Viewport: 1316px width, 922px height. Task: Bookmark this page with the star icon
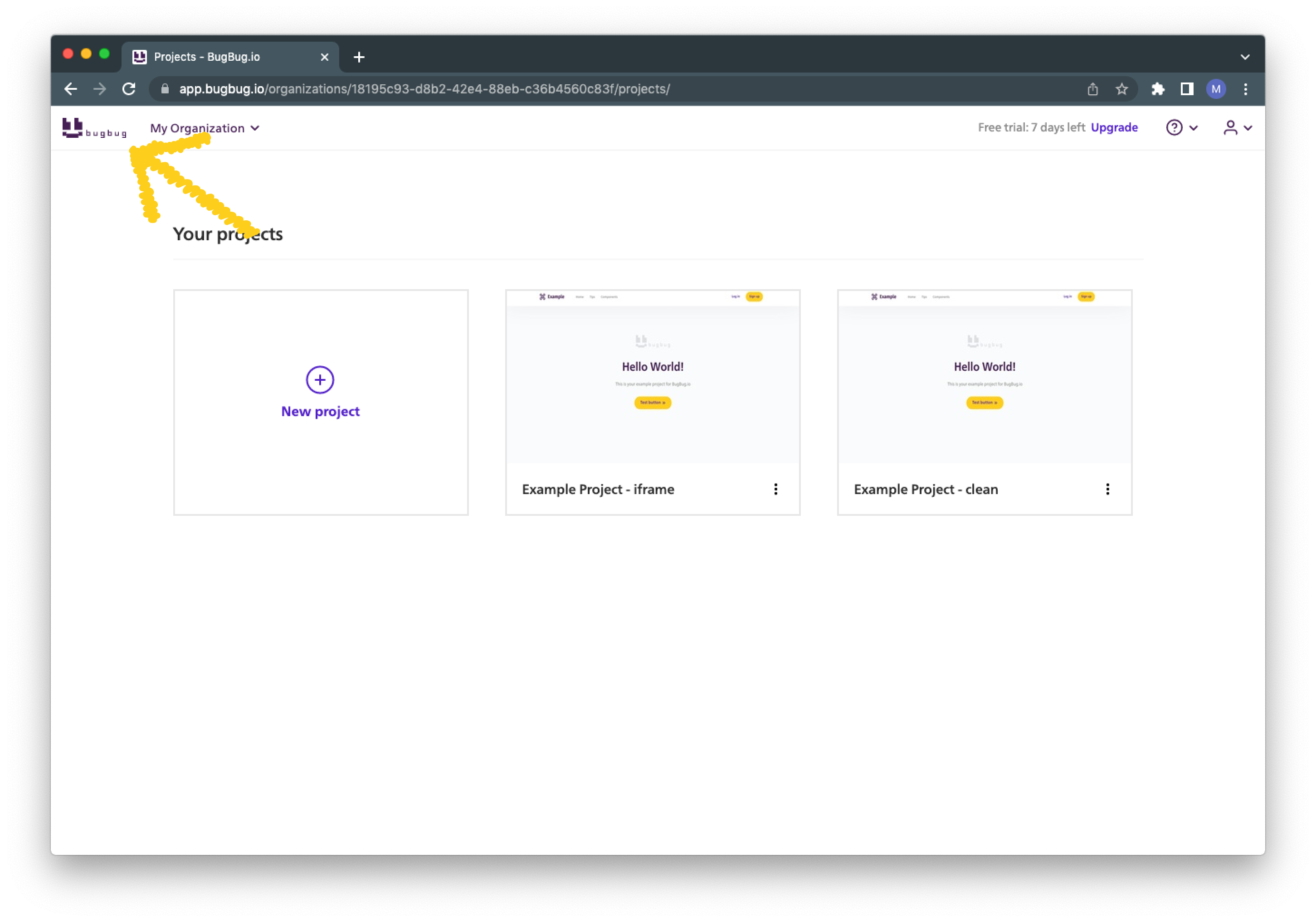coord(1122,89)
